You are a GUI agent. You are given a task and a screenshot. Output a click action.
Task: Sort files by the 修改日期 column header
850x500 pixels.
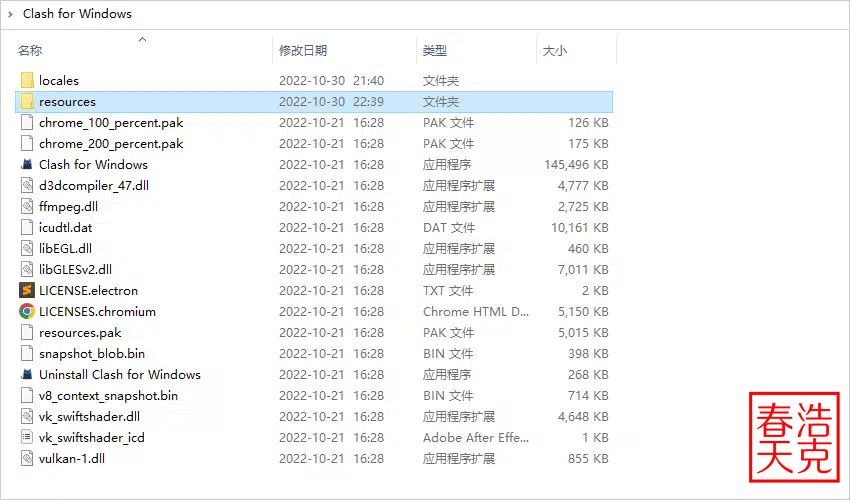(303, 50)
